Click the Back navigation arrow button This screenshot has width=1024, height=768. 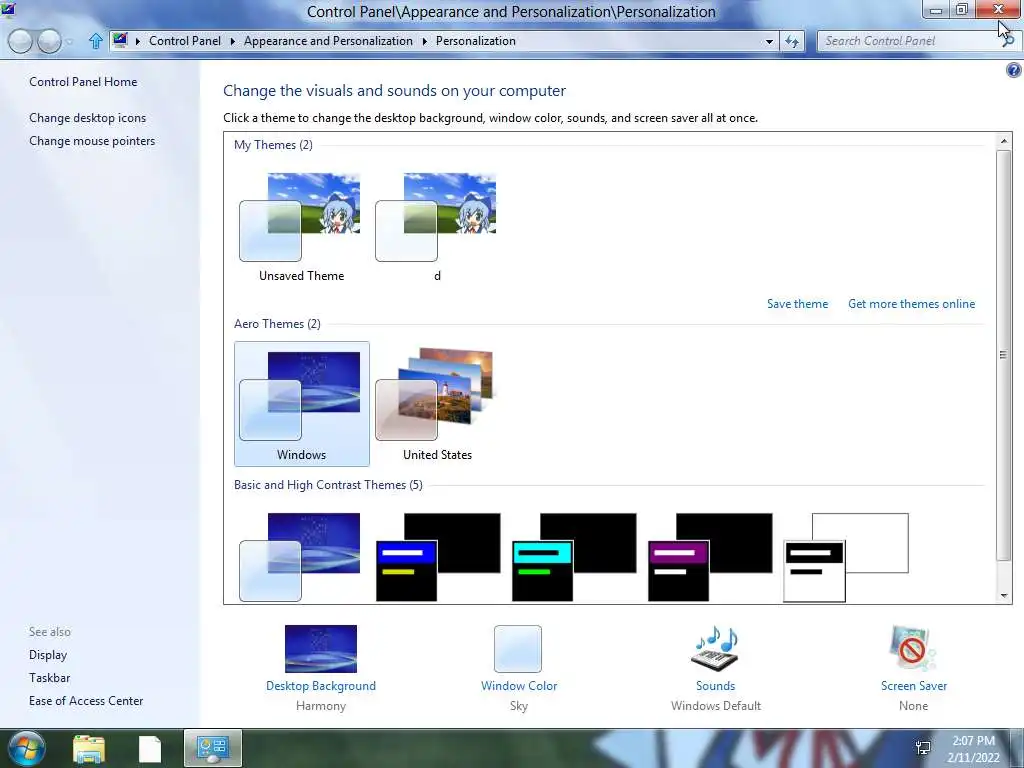pos(20,41)
